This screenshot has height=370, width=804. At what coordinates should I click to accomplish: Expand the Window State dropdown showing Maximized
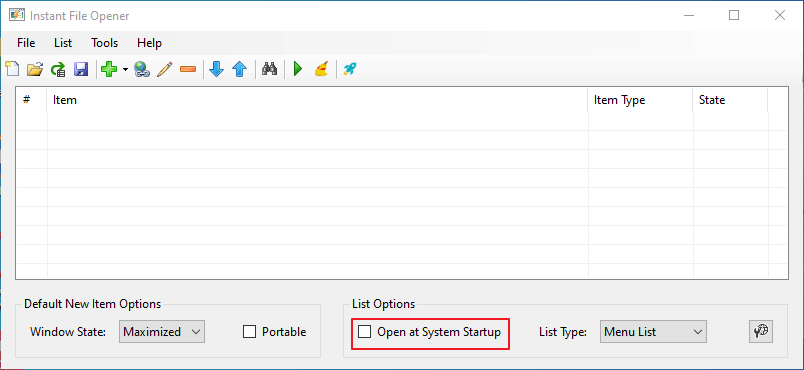[162, 332]
